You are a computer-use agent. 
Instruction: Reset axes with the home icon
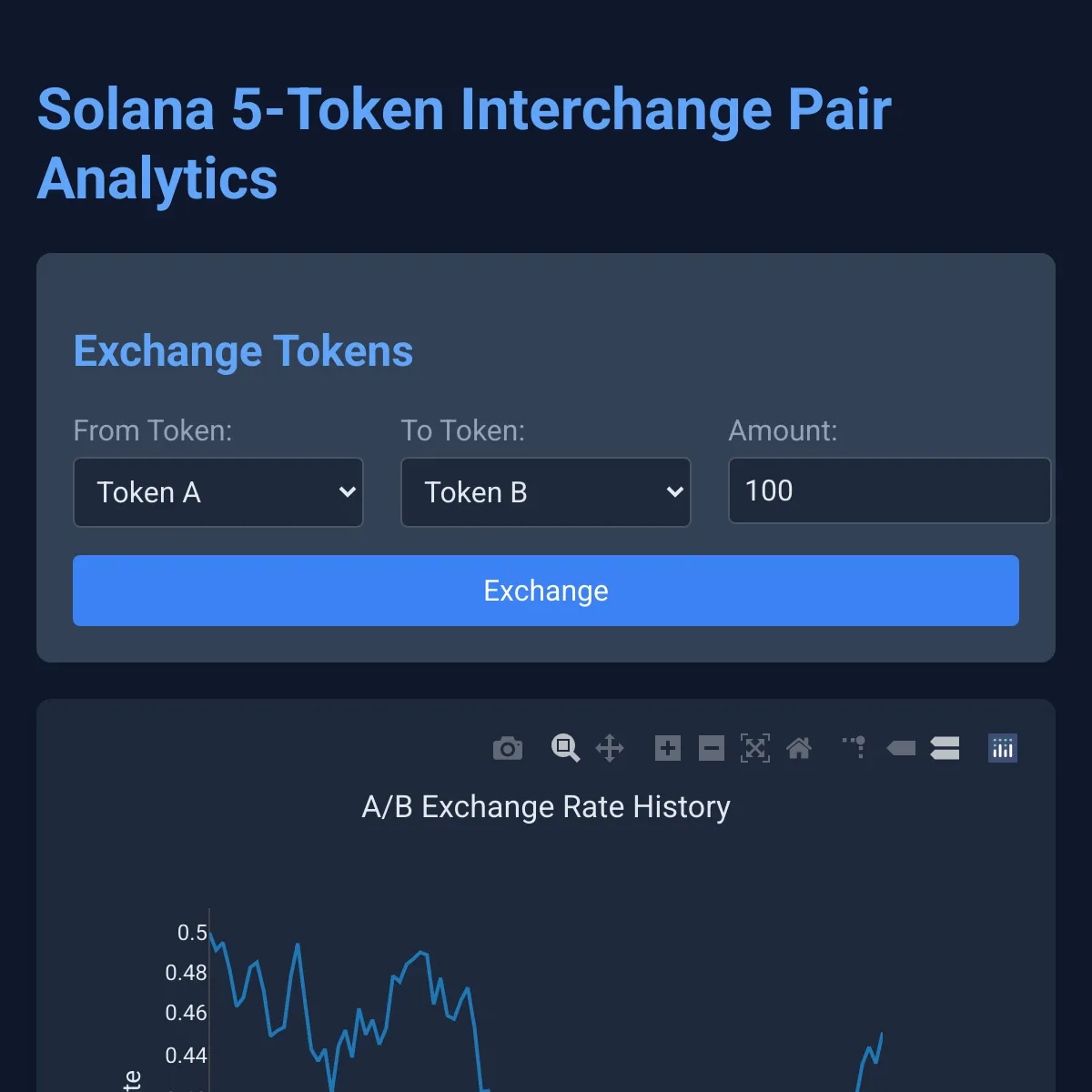tap(799, 749)
